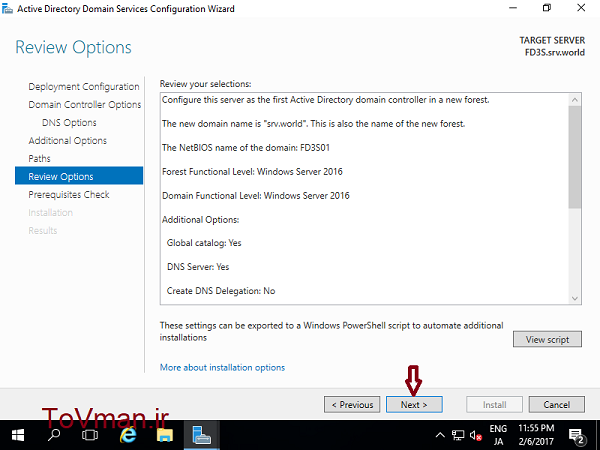Select the Paths step in sidebar
The height and width of the screenshot is (450, 600).
pos(40,159)
